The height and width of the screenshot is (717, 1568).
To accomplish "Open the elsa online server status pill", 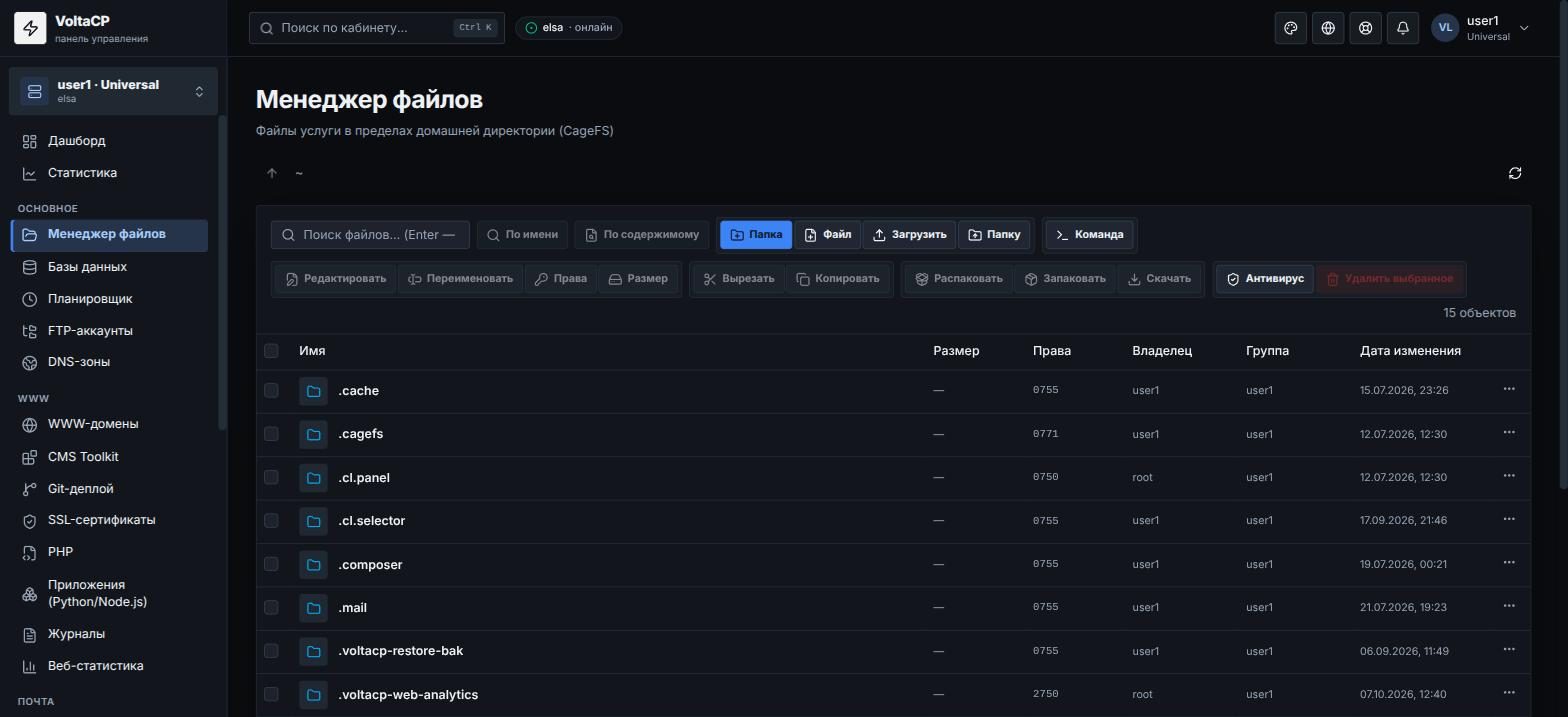I will (569, 28).
